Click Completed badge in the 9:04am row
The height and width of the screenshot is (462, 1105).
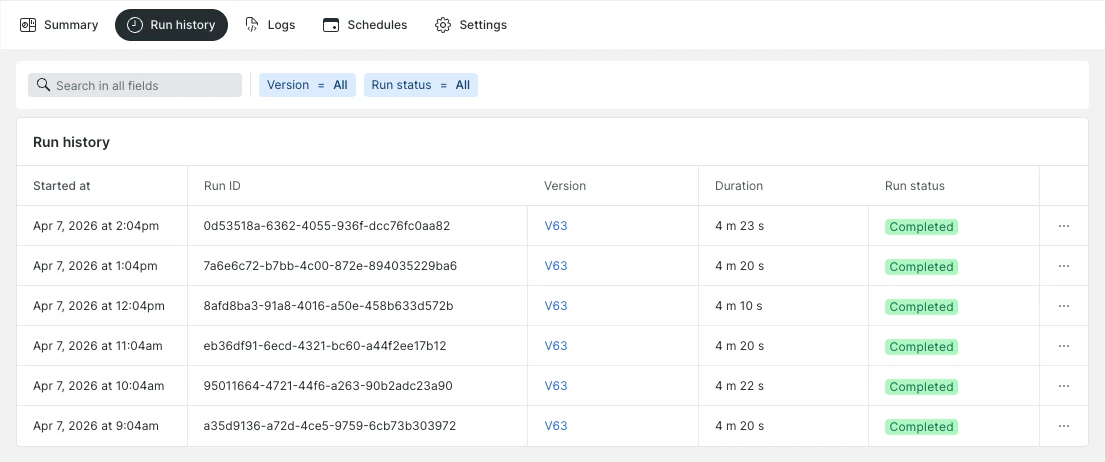click(x=921, y=427)
